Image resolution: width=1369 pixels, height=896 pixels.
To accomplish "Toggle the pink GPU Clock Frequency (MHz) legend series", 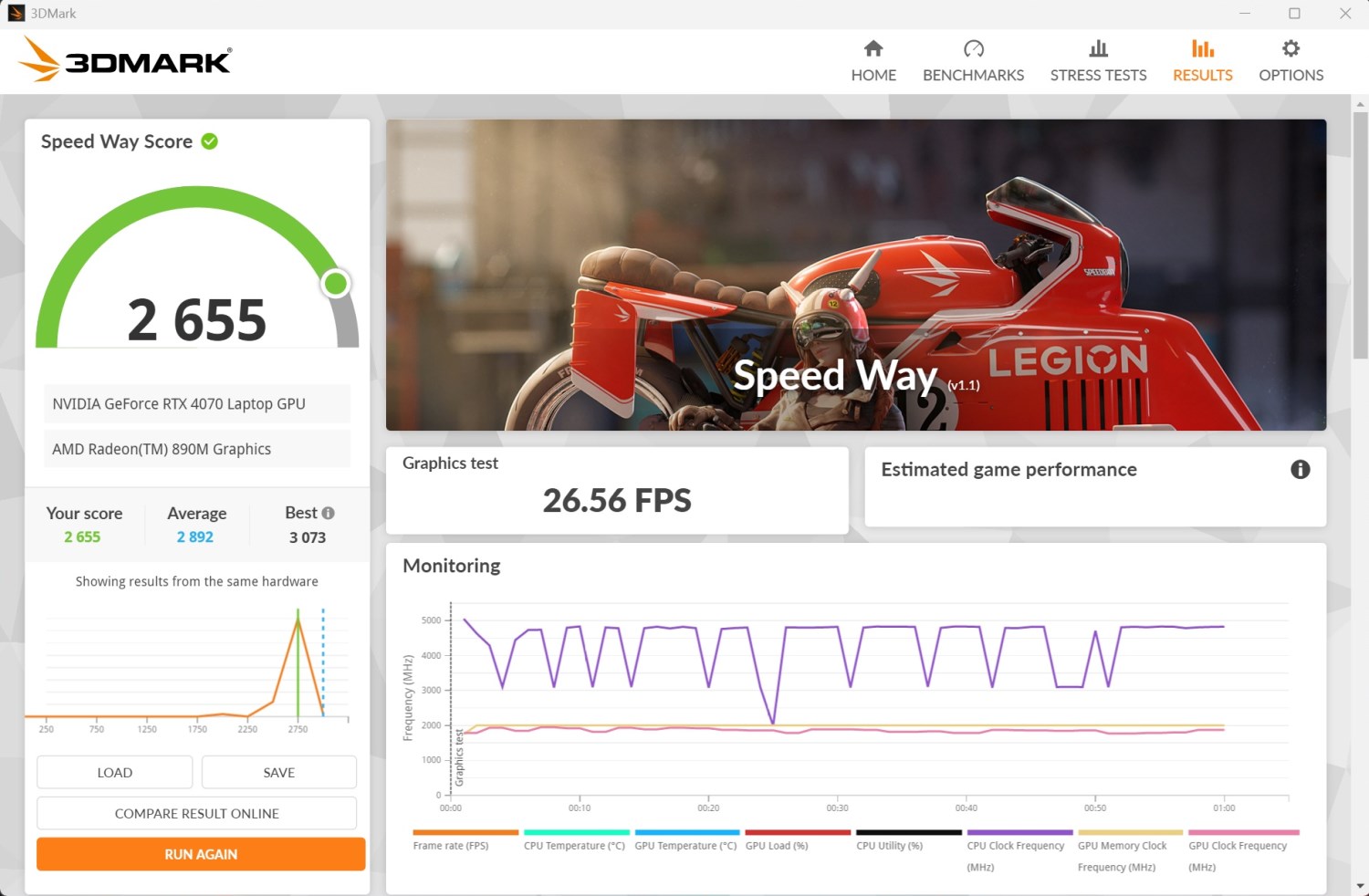I will (x=1243, y=852).
